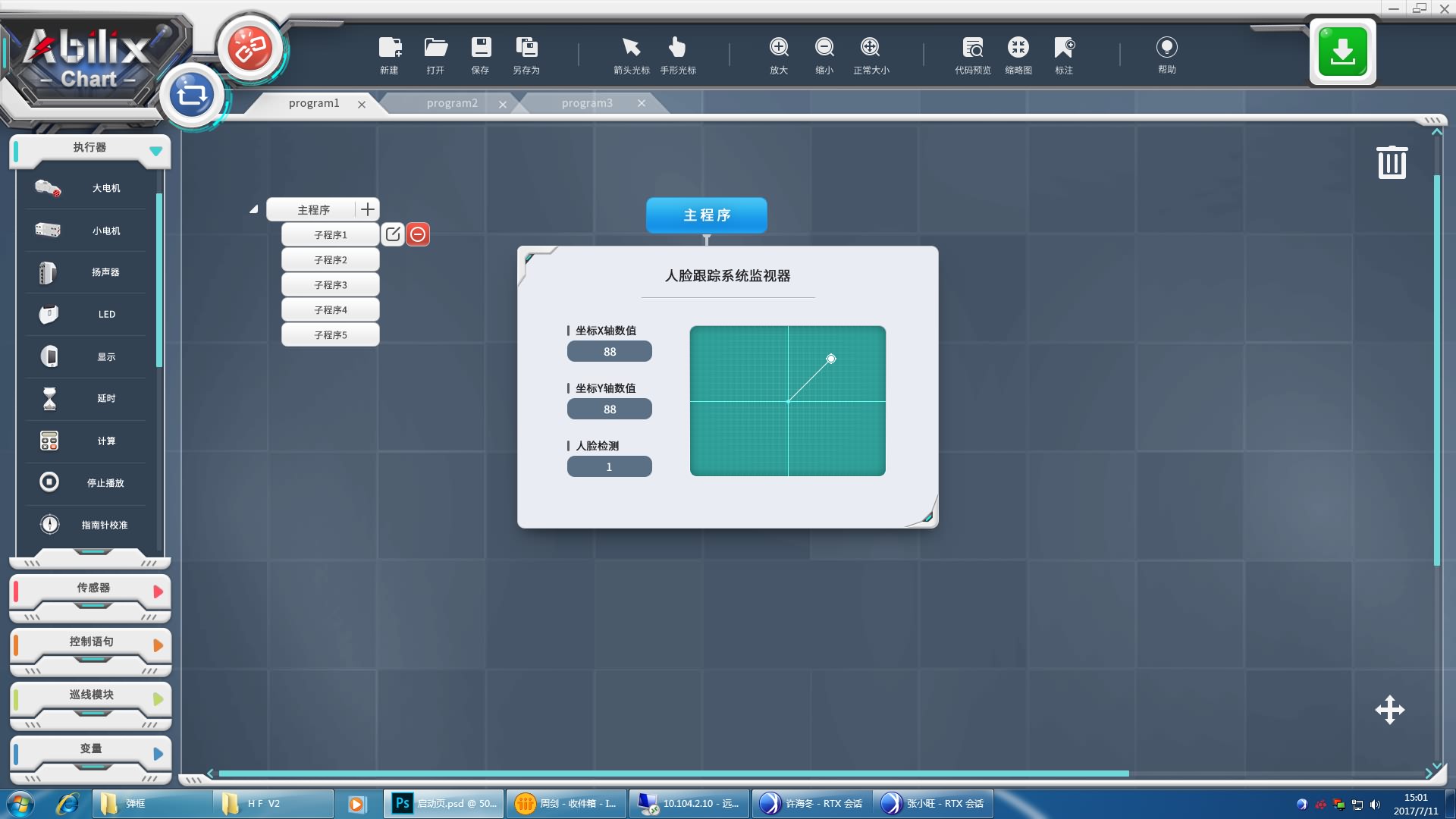Screen dimensions: 1456x819
Task: Click the canvas vertical scrollbar
Action: click(1437, 370)
